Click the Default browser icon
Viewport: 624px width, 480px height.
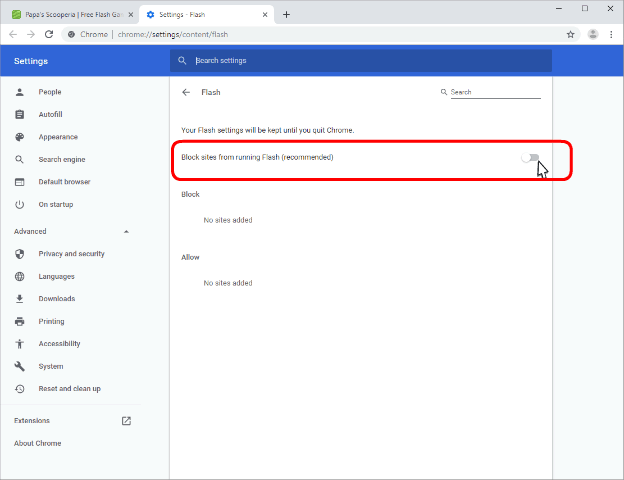tap(19, 182)
